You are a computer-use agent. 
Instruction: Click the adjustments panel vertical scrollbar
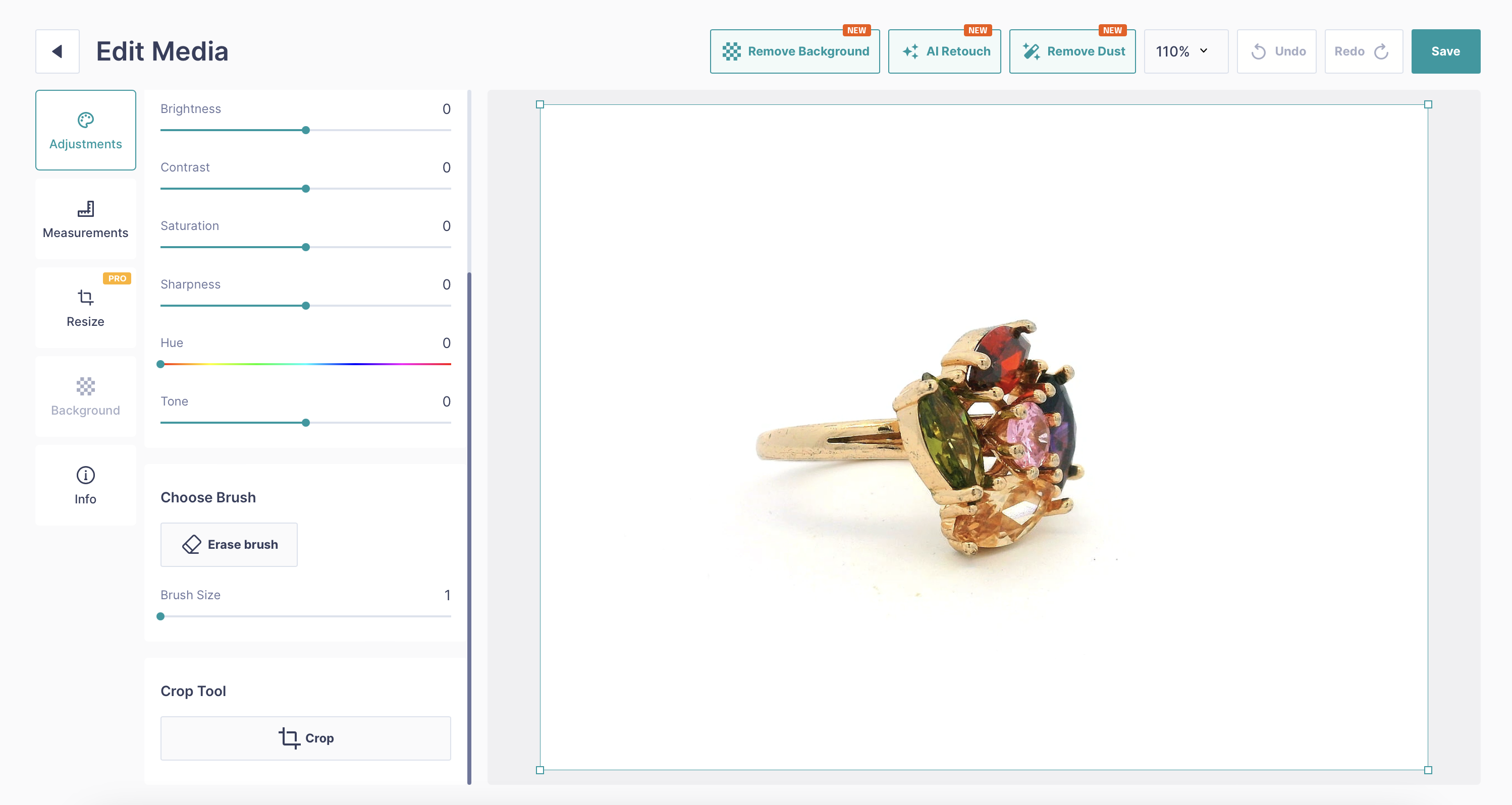coord(469,528)
